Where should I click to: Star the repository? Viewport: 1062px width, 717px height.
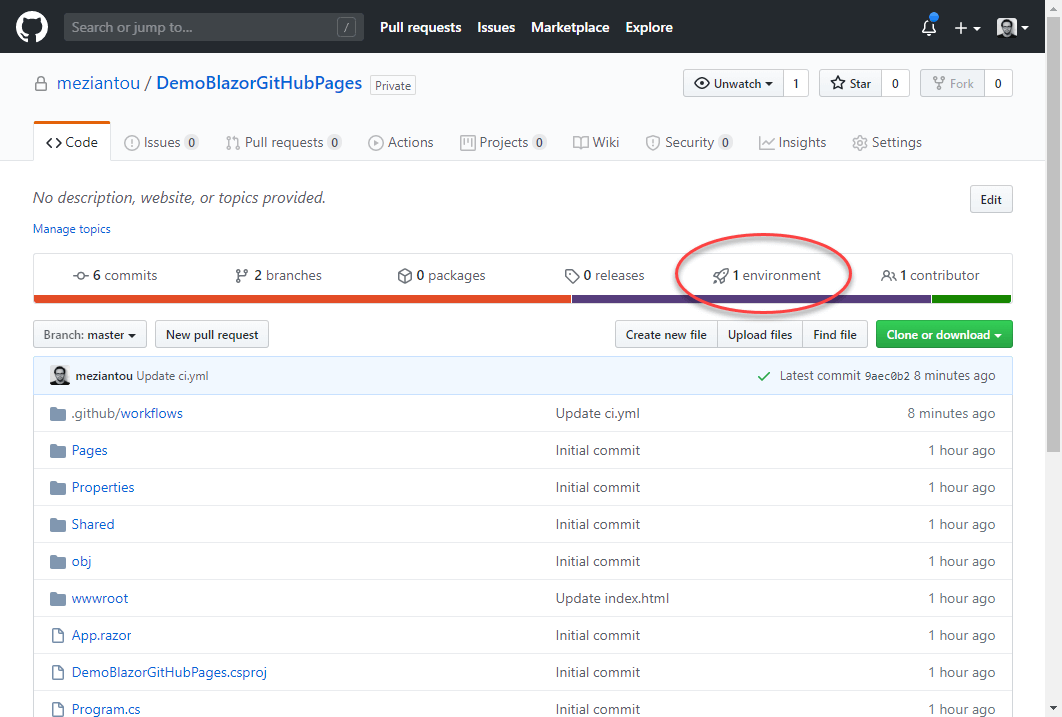850,84
